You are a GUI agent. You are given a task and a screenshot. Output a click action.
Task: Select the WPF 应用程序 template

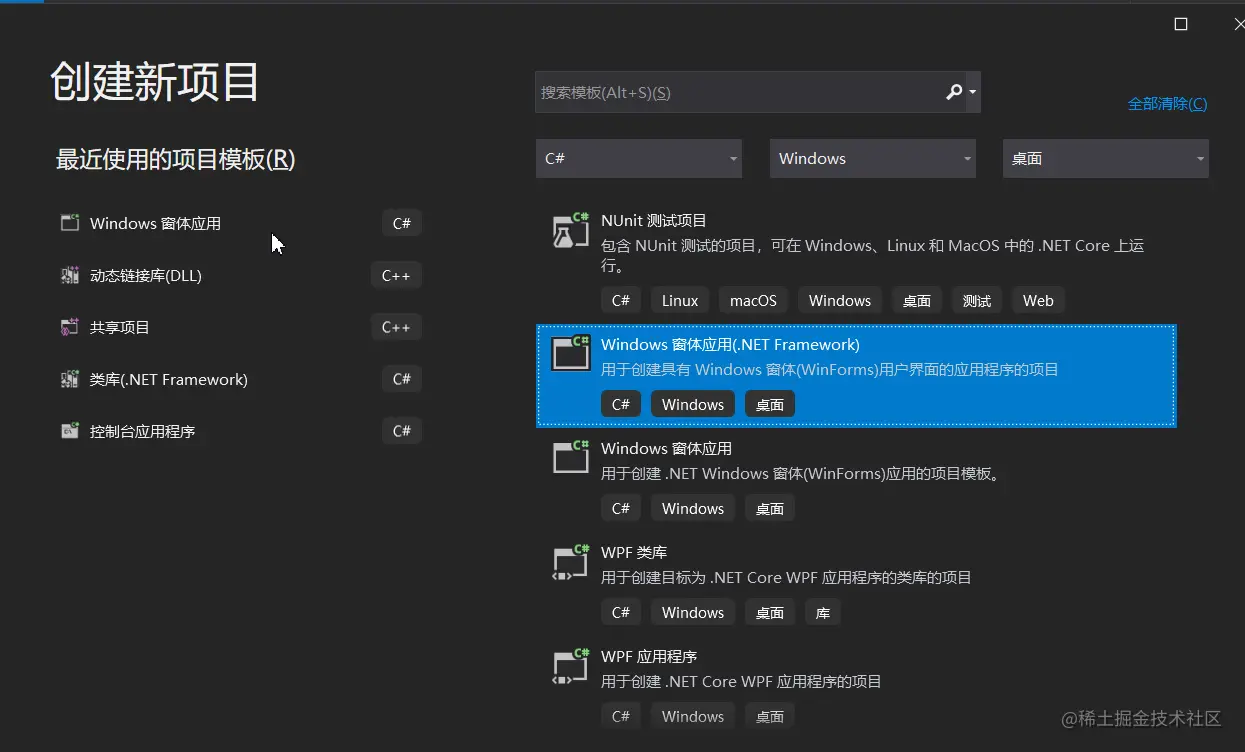(856, 687)
